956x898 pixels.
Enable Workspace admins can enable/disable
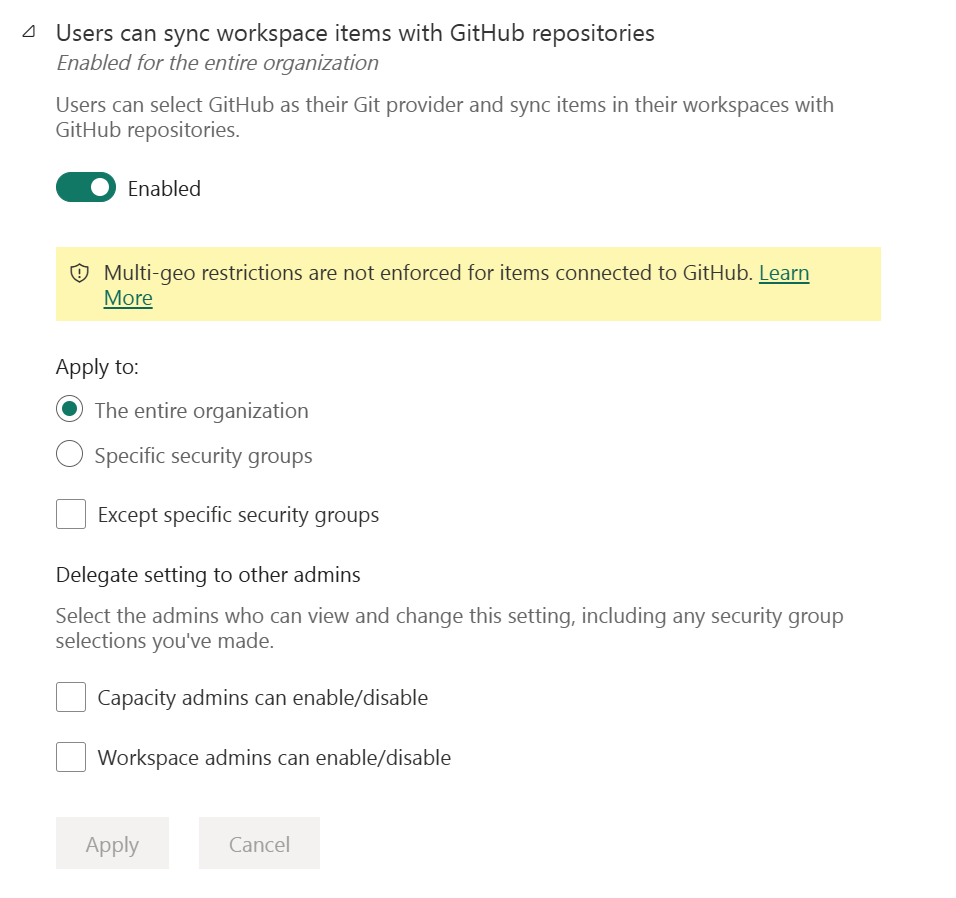pos(70,757)
